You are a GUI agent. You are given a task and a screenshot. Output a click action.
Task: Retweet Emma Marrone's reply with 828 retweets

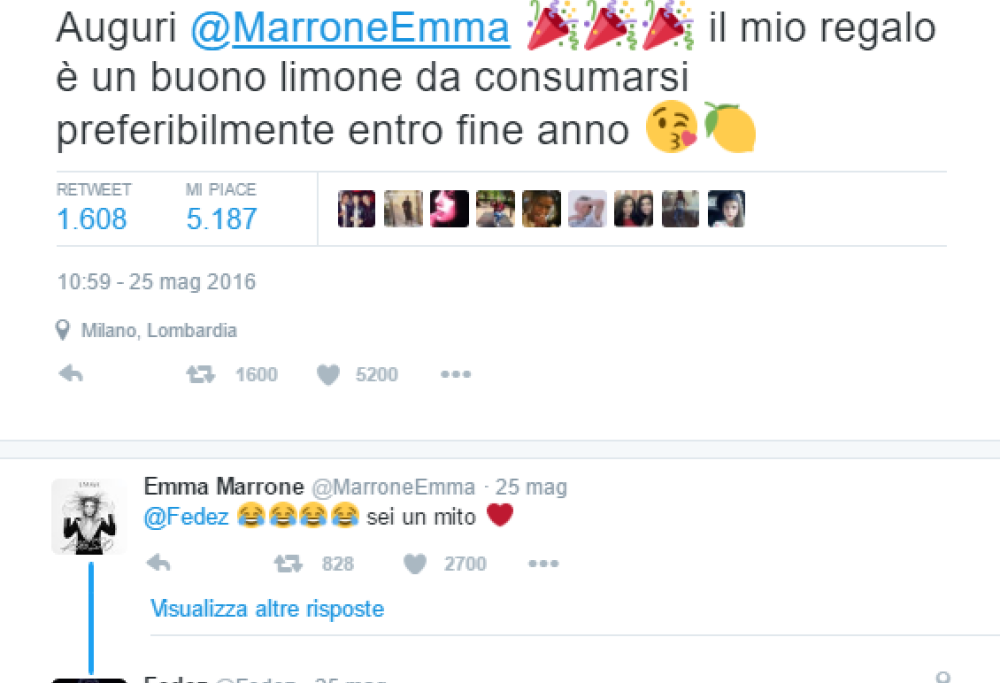288,564
